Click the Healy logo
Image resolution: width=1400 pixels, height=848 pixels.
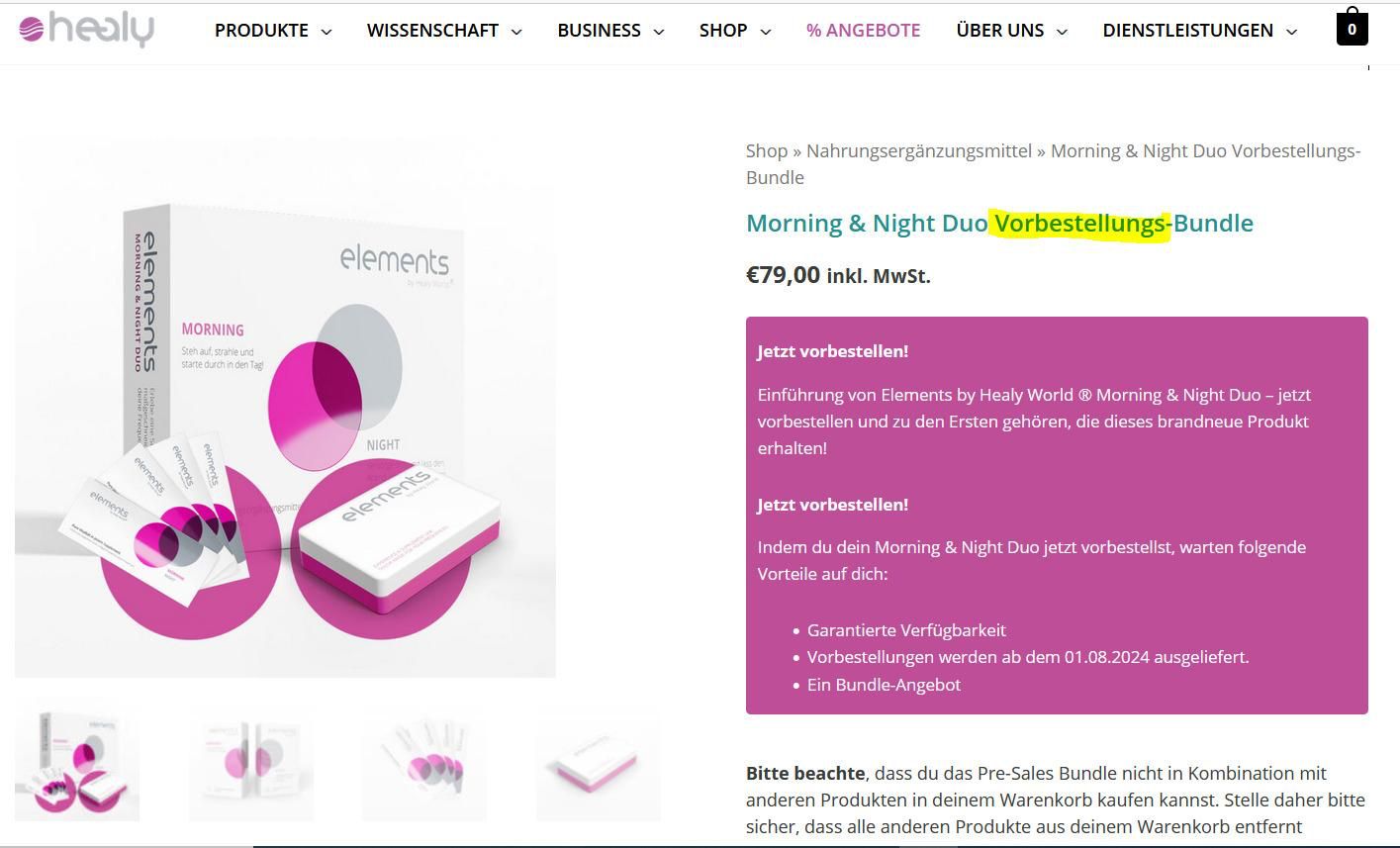[86, 30]
